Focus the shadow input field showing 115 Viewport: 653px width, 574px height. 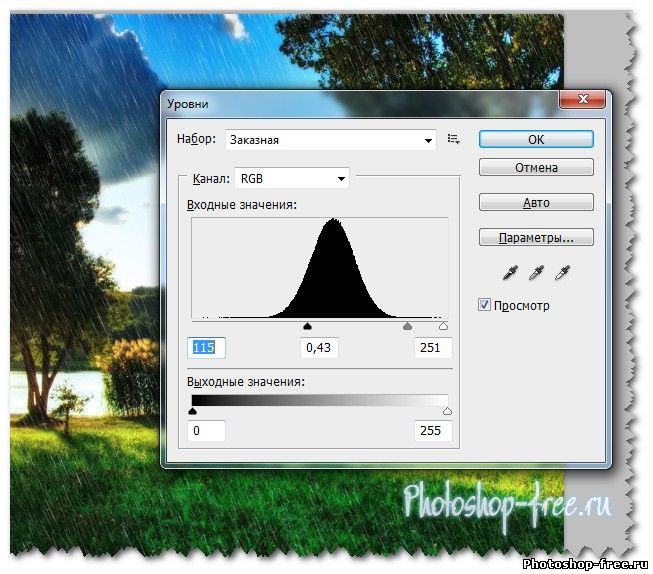(208, 348)
